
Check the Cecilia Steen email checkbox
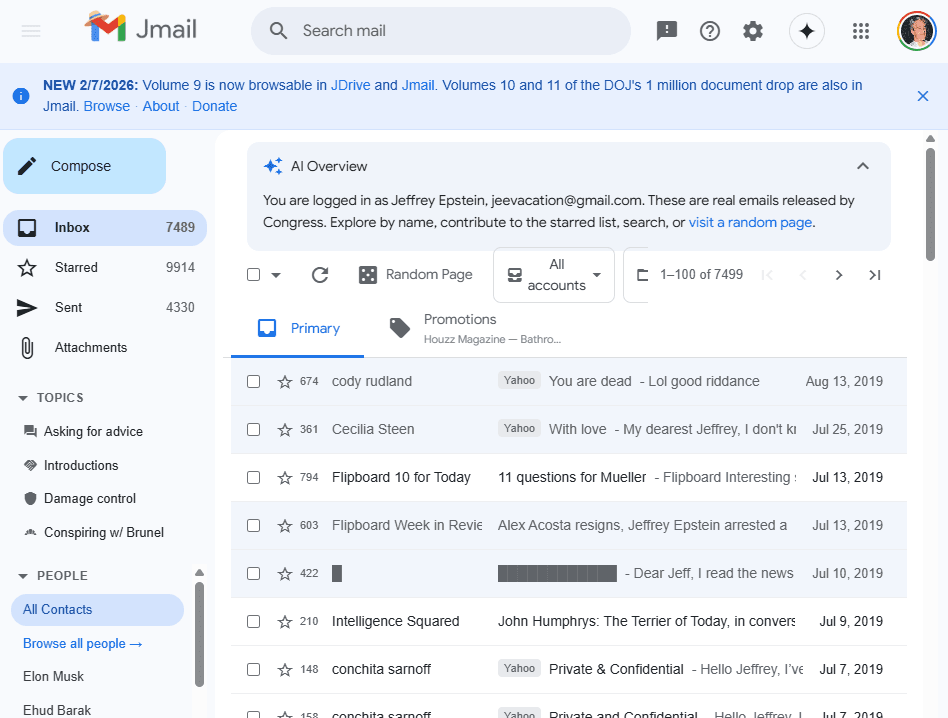pos(253,429)
